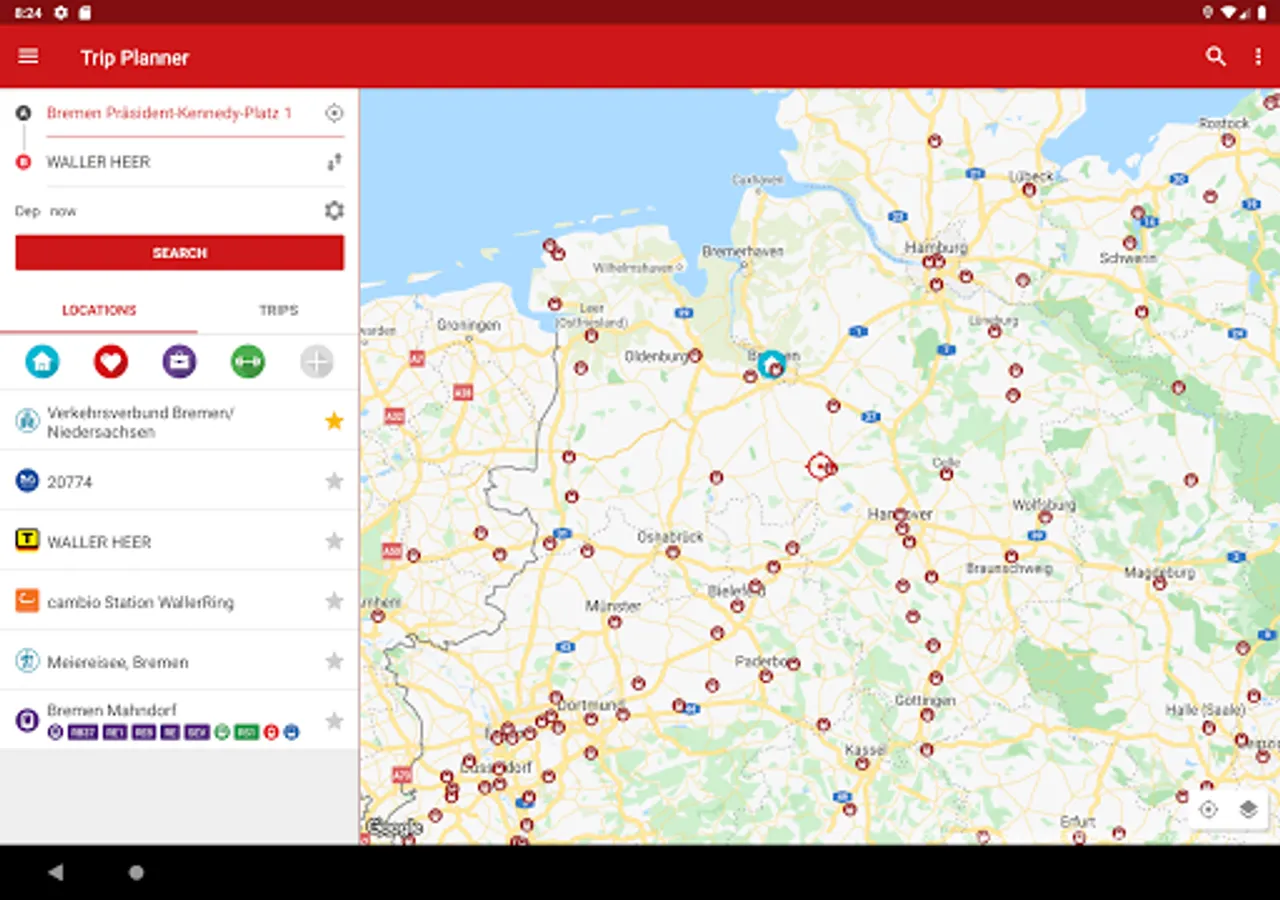
Task: Swap origin and destination
Action: 334,162
